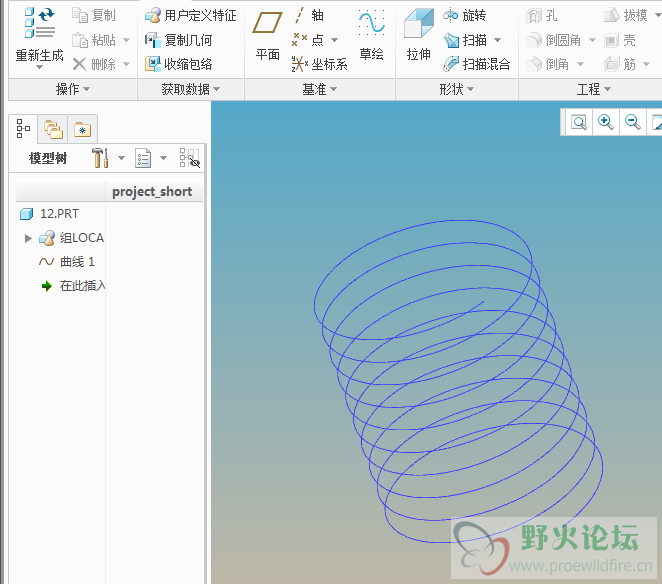Click 用户定义特征 button

point(191,16)
